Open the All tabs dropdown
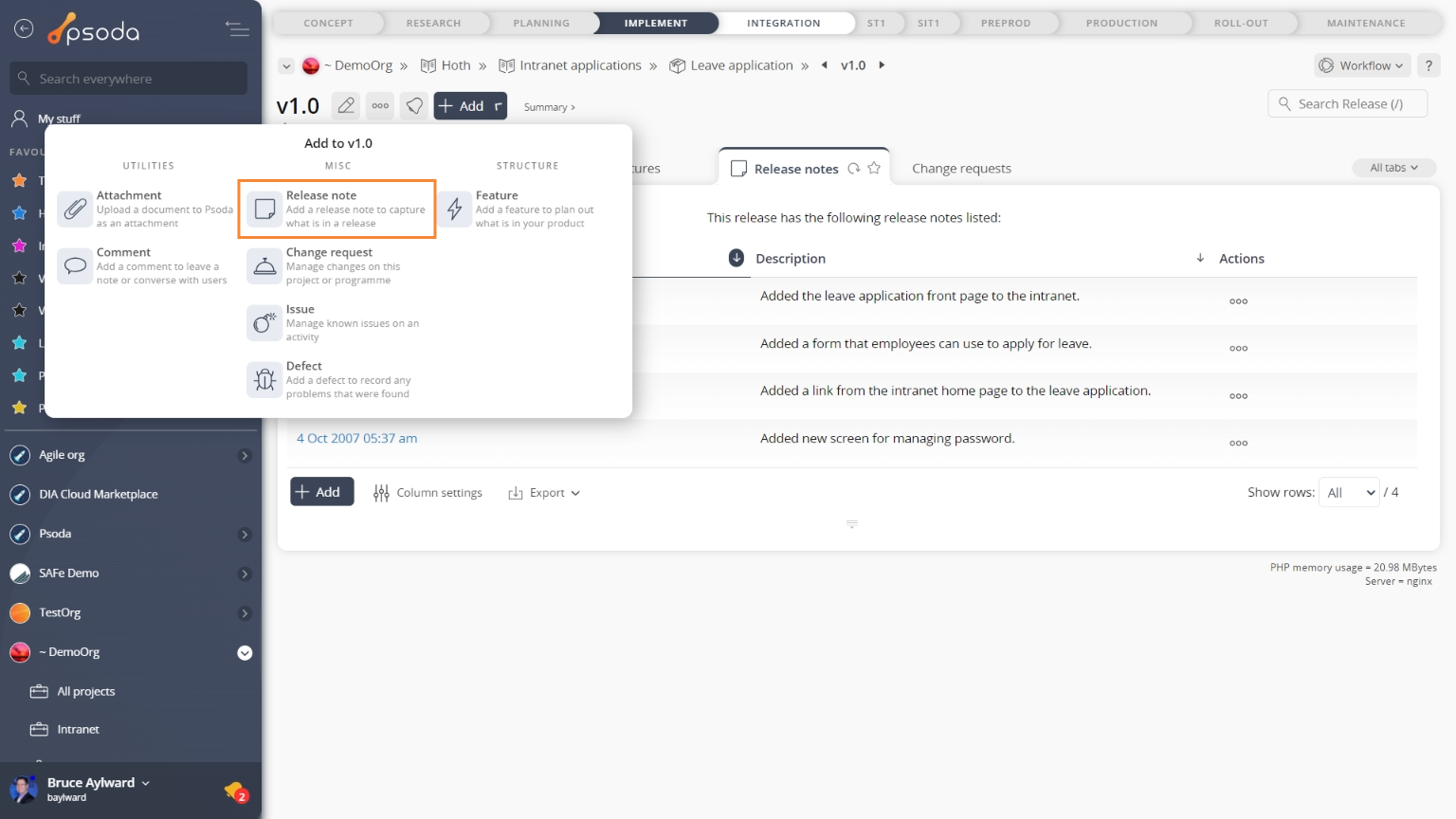 [x=1393, y=168]
